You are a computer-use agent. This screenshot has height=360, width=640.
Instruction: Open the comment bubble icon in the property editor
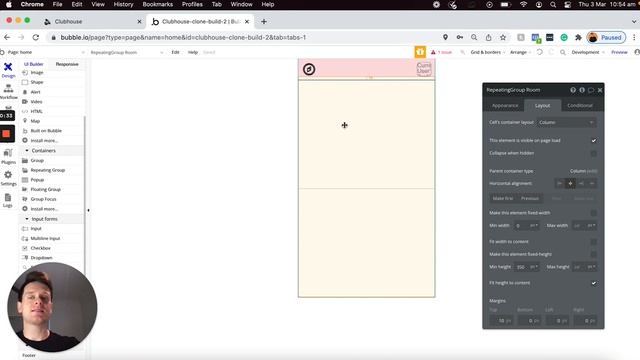tap(591, 90)
